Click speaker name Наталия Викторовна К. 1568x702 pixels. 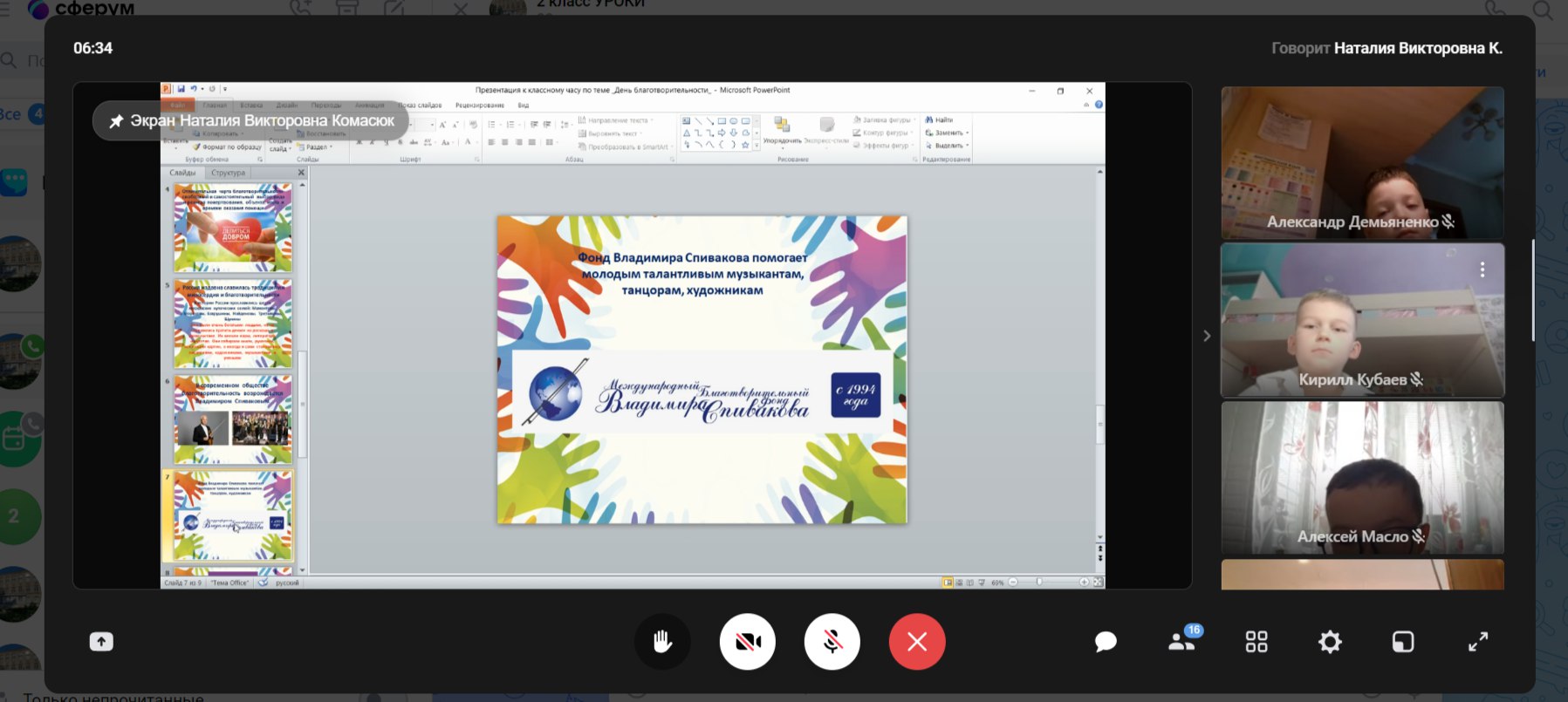pyautogui.click(x=1418, y=48)
